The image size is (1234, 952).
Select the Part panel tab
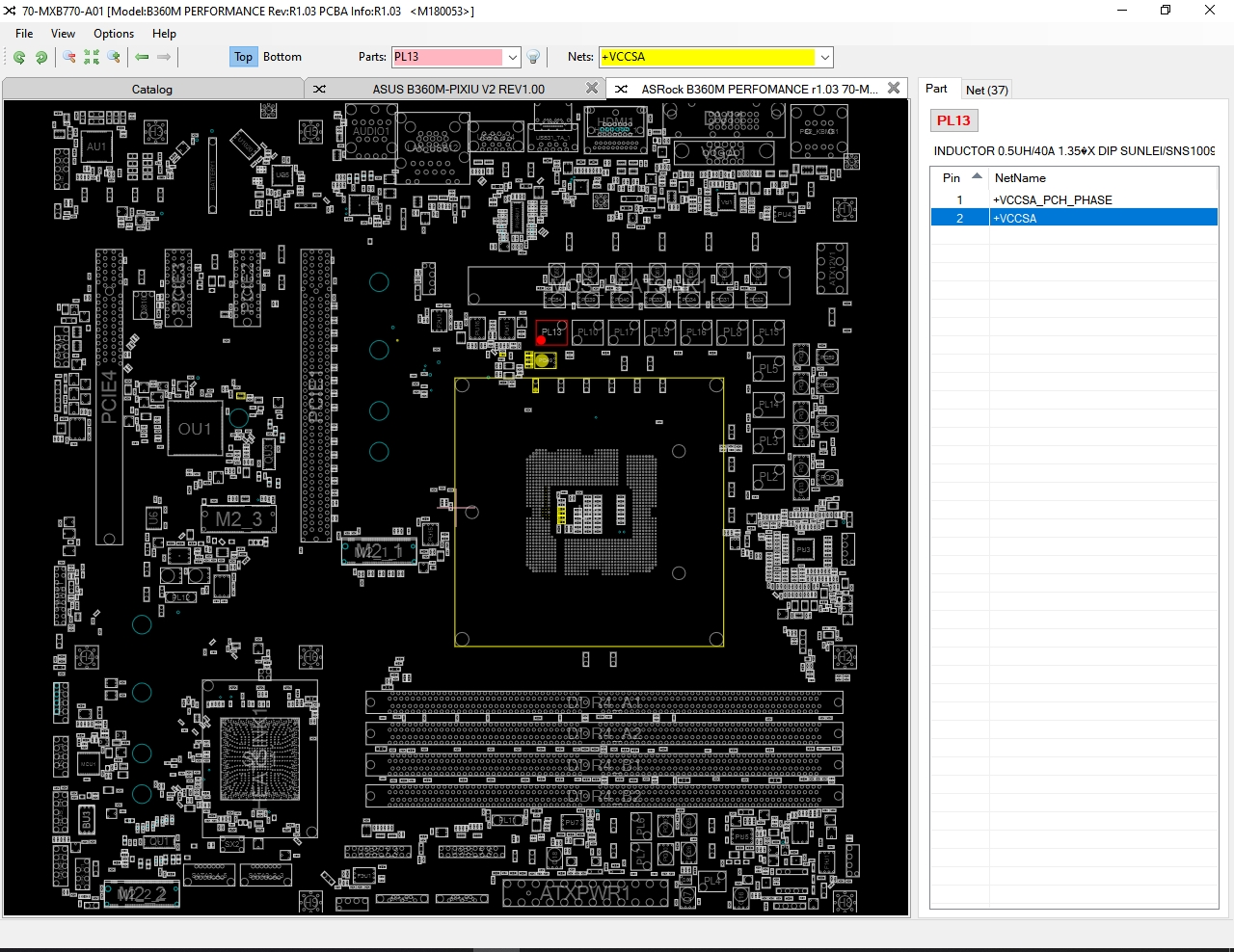pyautogui.click(x=936, y=89)
